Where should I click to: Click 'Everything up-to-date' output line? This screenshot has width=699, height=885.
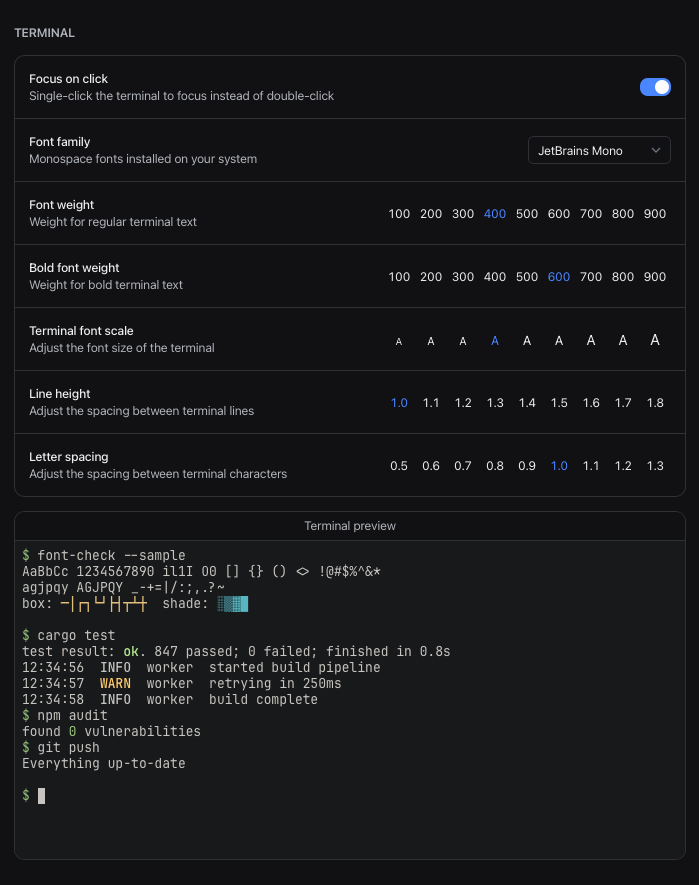point(104,764)
